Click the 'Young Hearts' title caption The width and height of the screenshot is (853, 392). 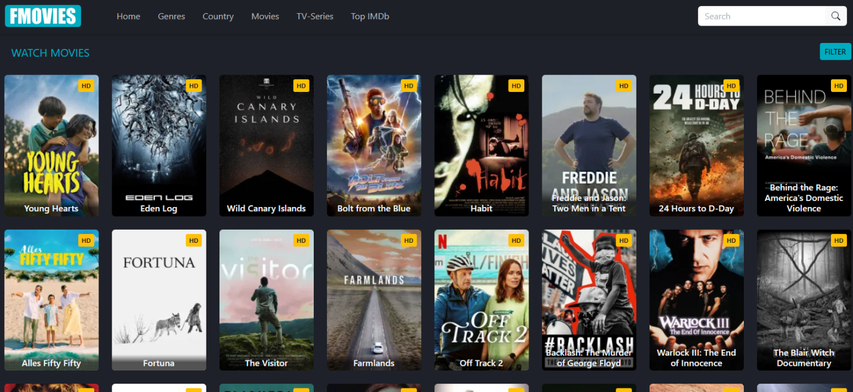coord(51,209)
